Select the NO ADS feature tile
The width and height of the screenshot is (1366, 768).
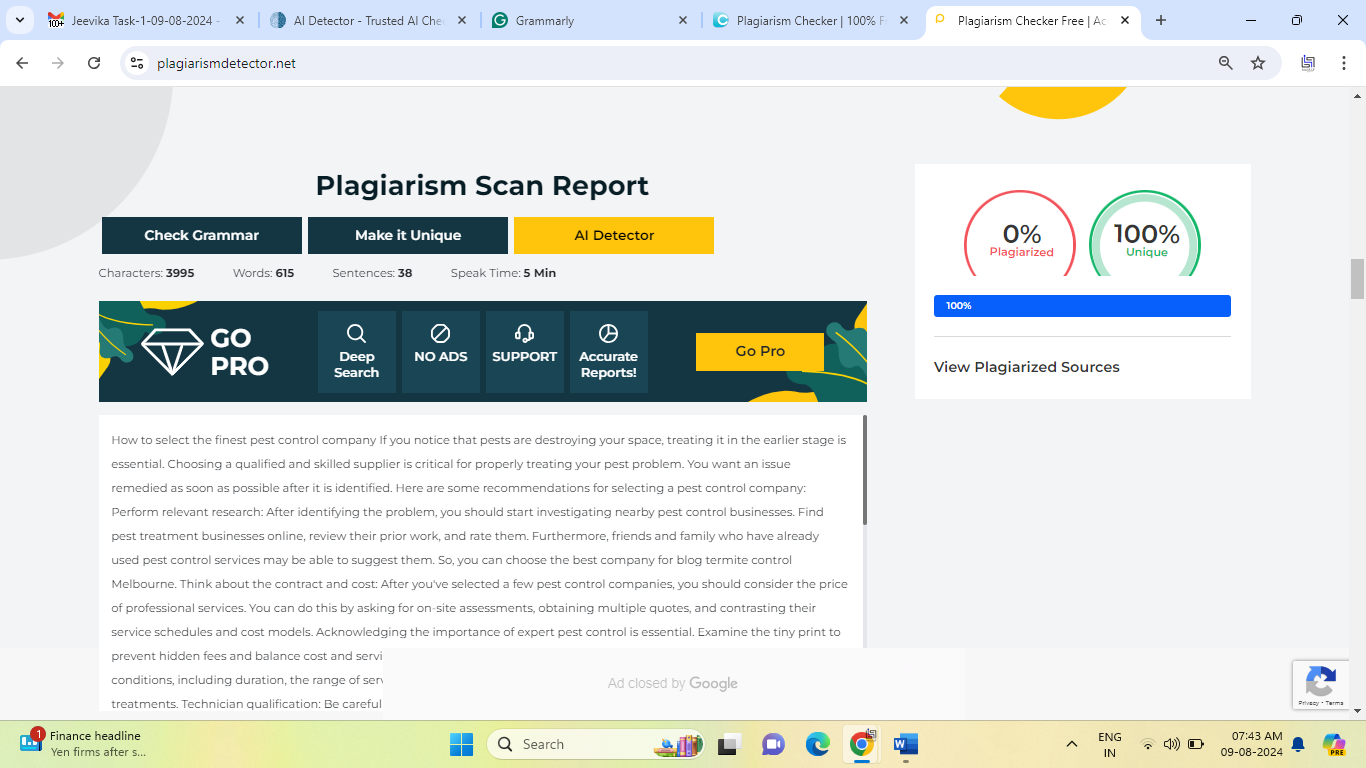pos(441,352)
